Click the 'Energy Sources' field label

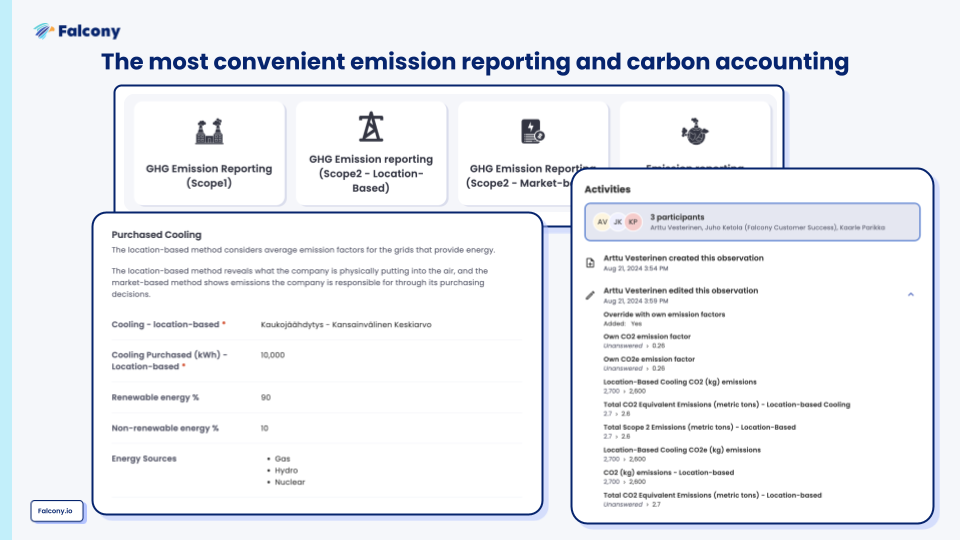[x=144, y=459]
